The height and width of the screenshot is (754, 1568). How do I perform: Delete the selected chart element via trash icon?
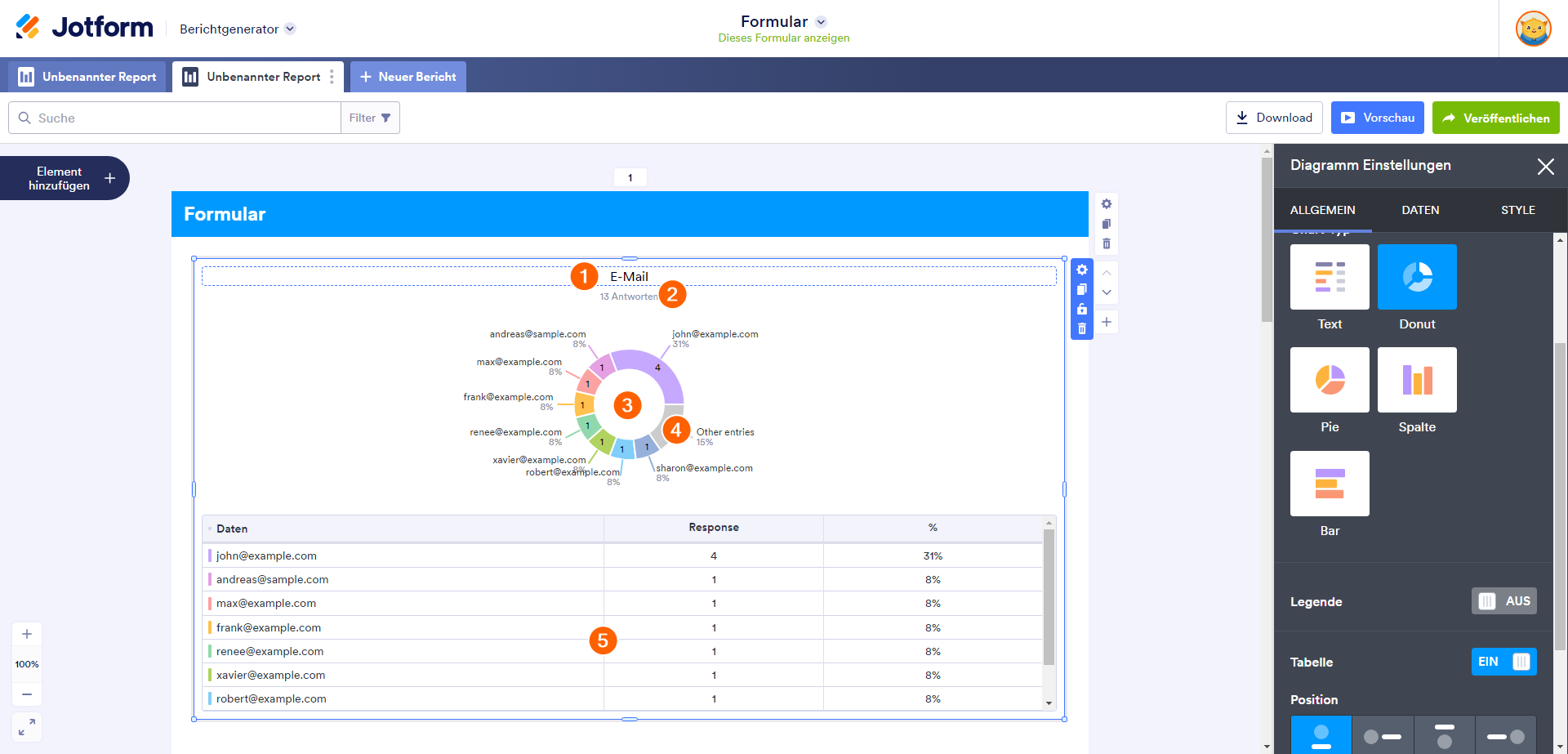[x=1081, y=329]
